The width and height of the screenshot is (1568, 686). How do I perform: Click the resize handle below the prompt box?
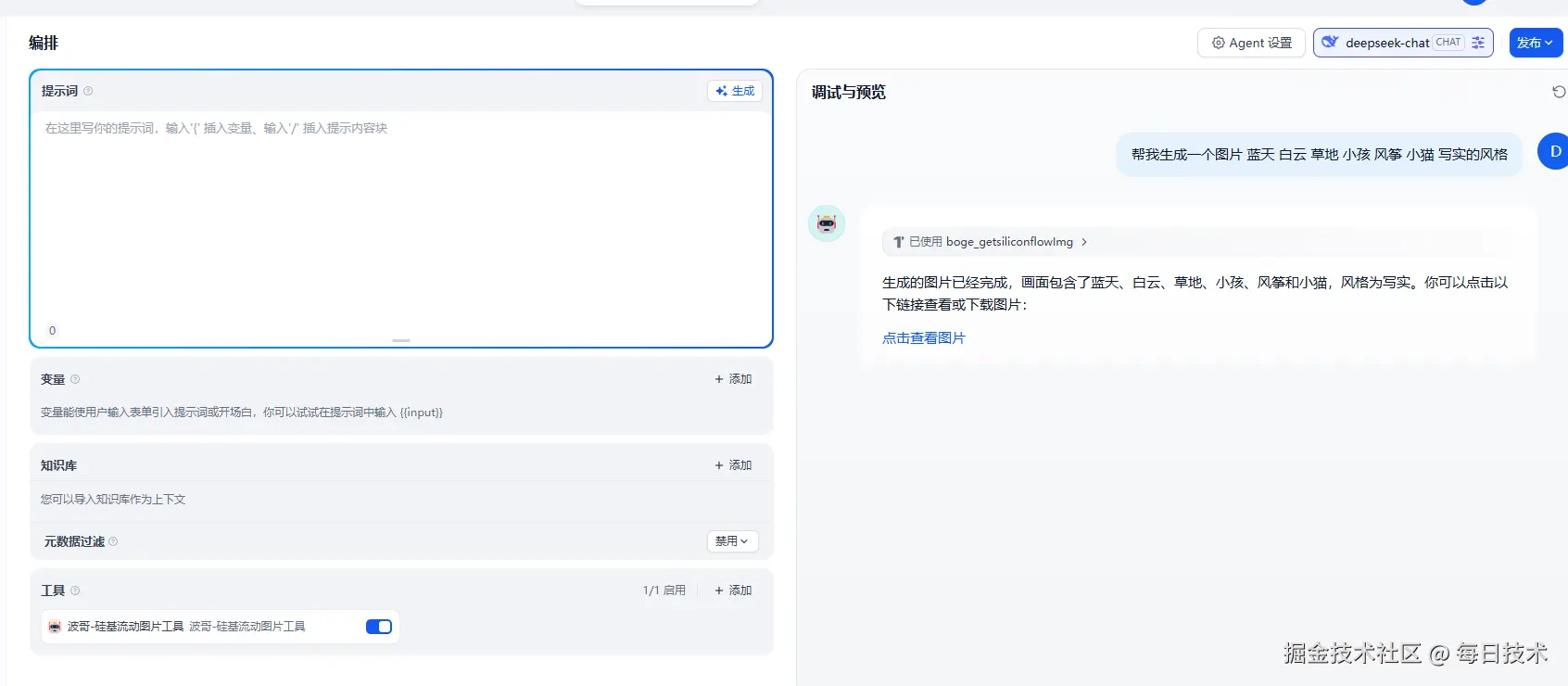(401, 341)
